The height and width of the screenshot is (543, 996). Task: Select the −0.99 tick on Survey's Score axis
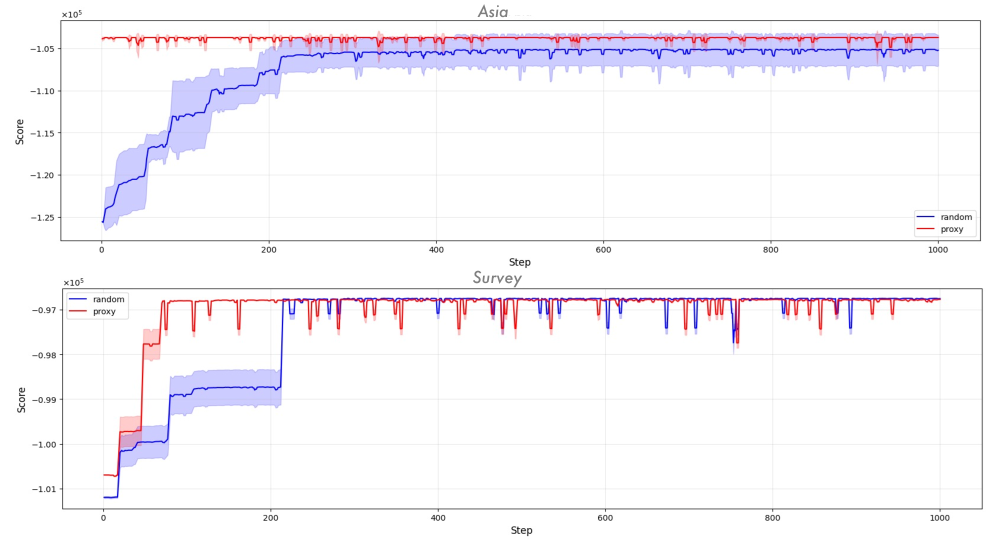pyautogui.click(x=44, y=399)
